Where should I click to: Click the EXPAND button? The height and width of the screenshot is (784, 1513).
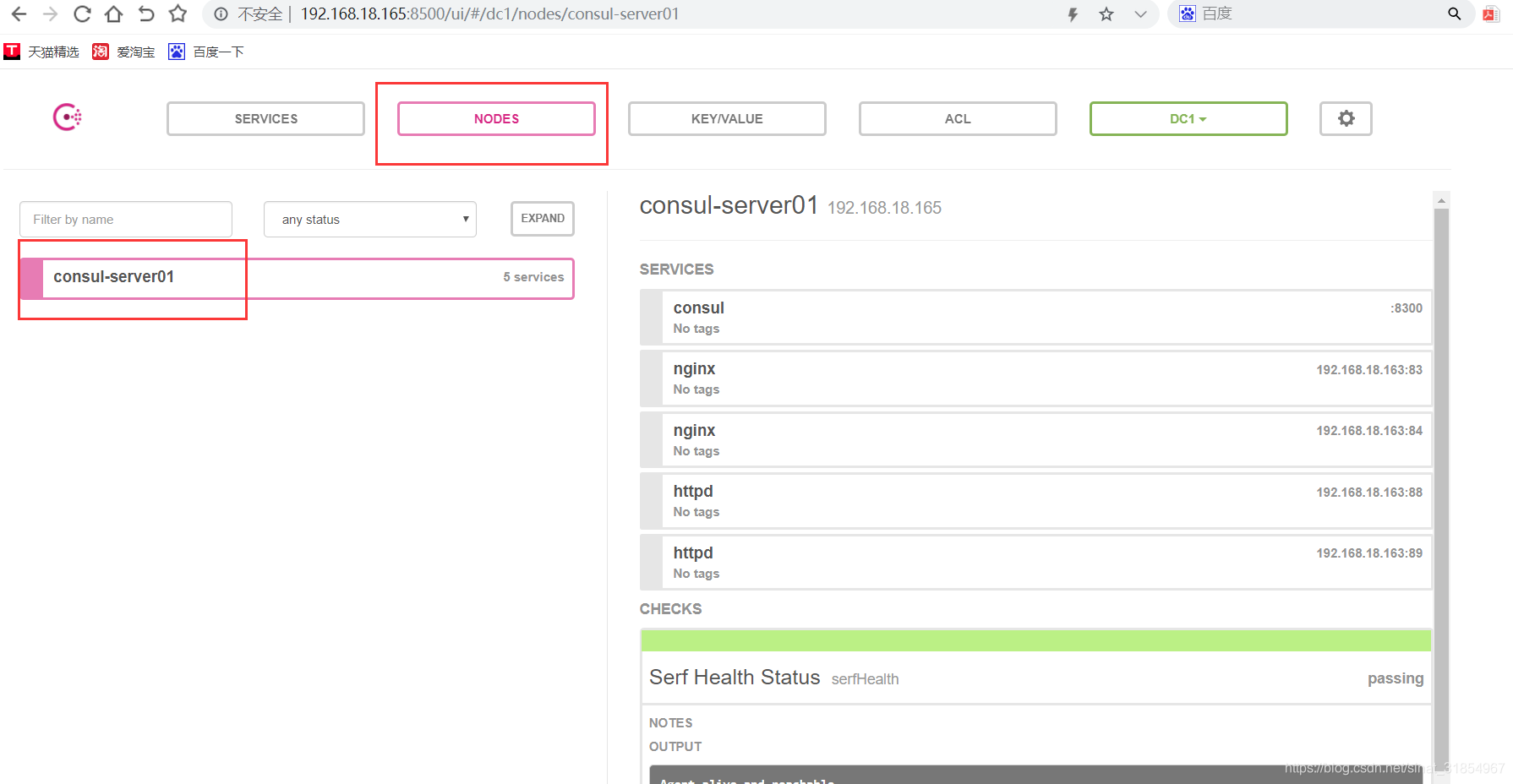tap(543, 219)
